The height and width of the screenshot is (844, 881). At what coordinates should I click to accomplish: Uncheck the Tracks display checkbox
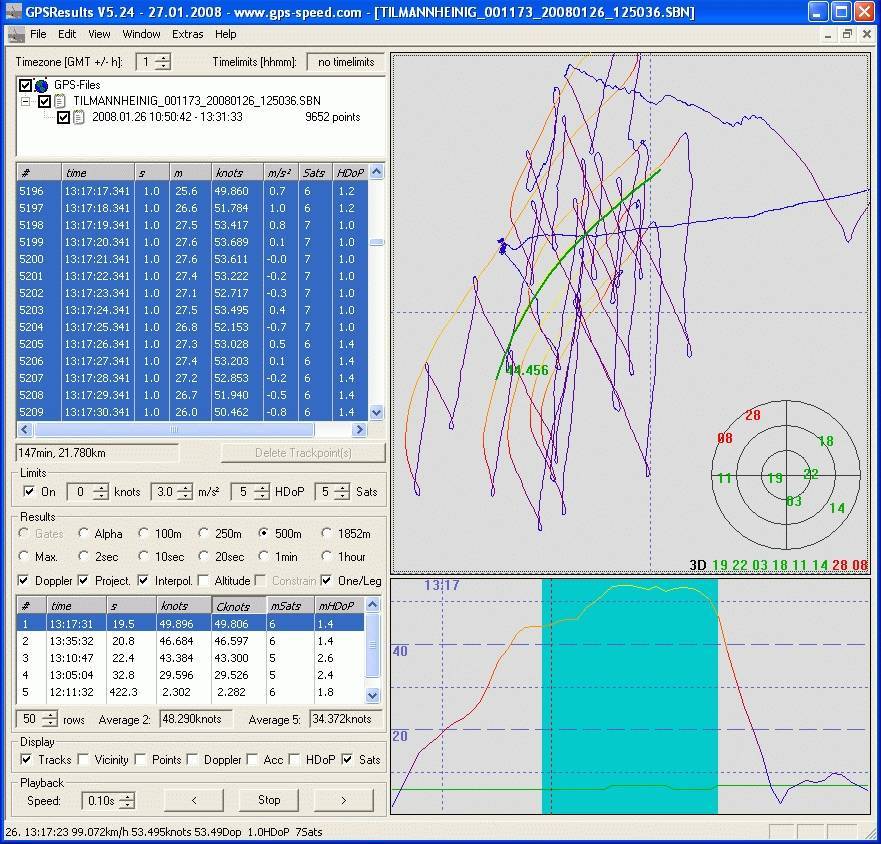coord(25,760)
